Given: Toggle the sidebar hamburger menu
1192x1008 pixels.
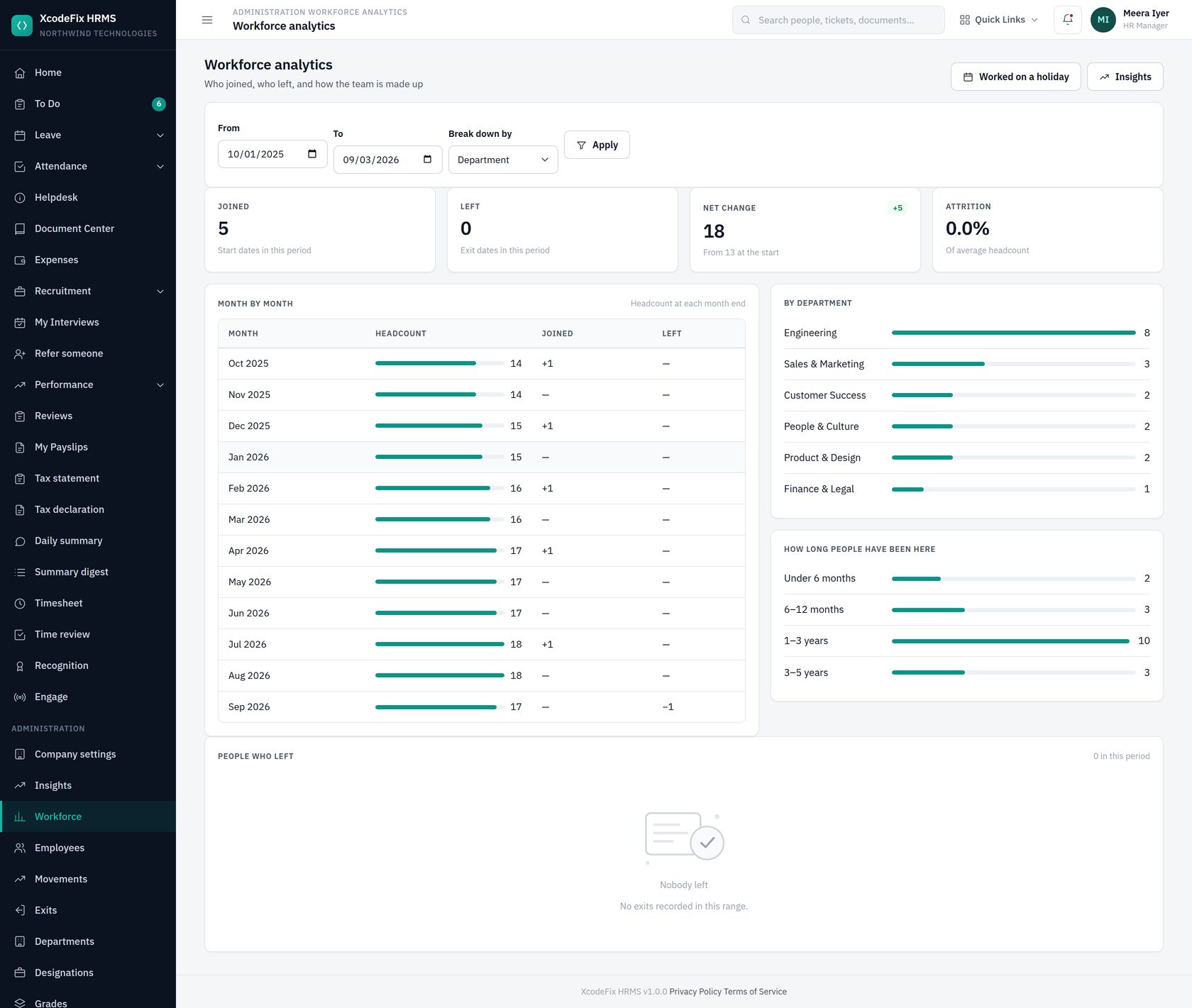Looking at the screenshot, I should click(207, 20).
